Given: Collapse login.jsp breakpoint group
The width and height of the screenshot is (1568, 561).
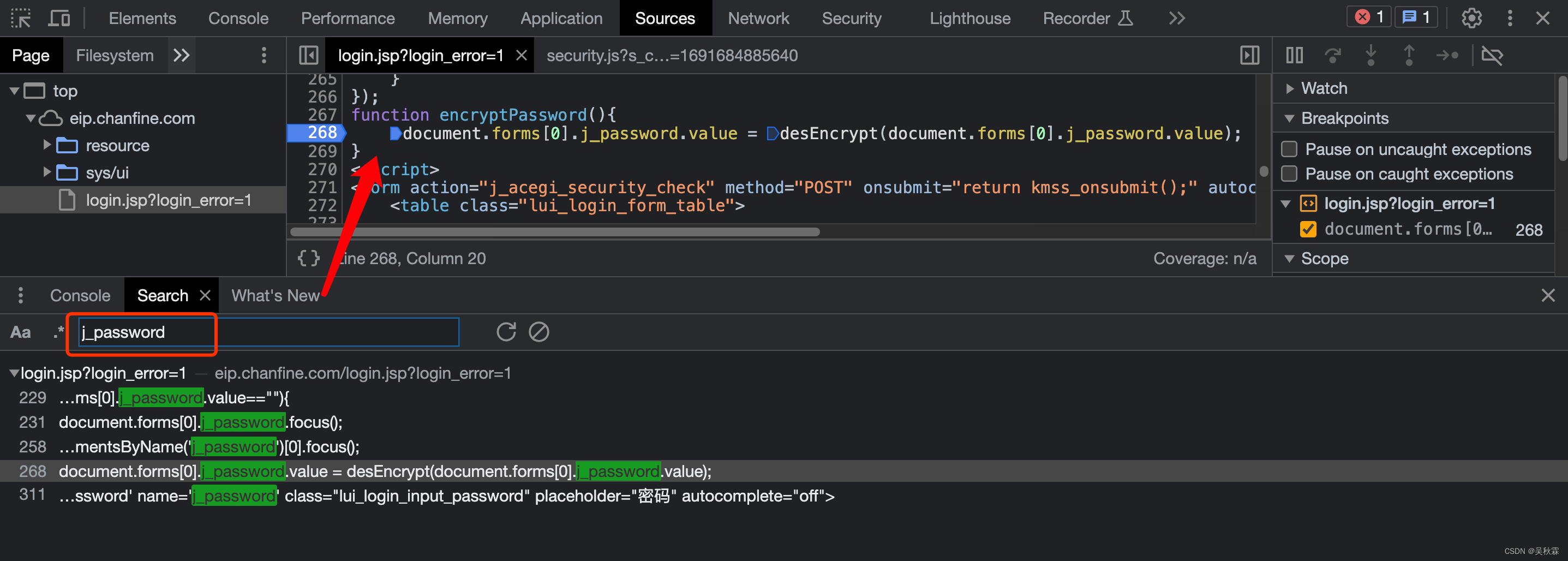Looking at the screenshot, I should [1285, 204].
